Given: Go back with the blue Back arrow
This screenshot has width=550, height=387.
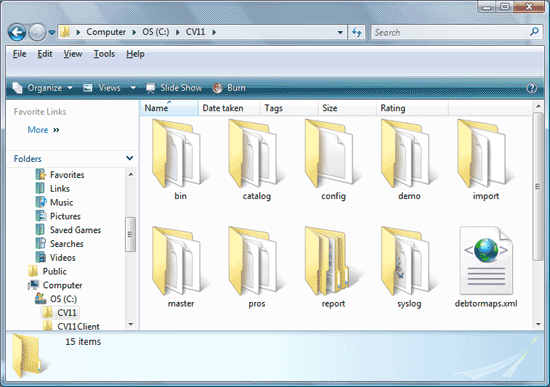Looking at the screenshot, I should (16, 33).
